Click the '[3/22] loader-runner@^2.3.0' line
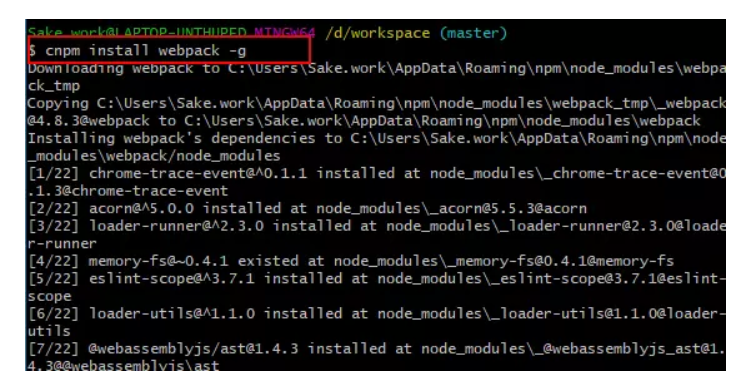This screenshot has height=371, width=729. [x=377, y=226]
